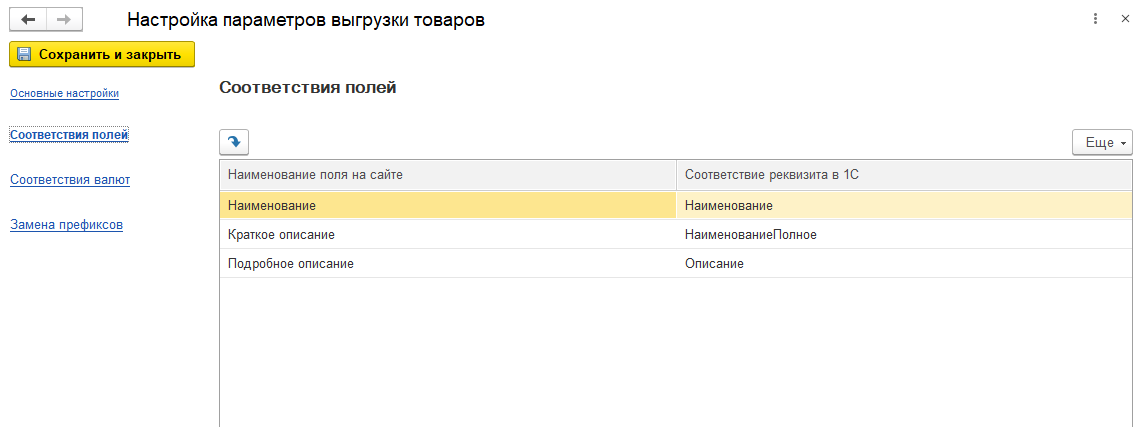1139x427 pixels.
Task: Click the back arrow navigation button
Action: [x=28, y=20]
